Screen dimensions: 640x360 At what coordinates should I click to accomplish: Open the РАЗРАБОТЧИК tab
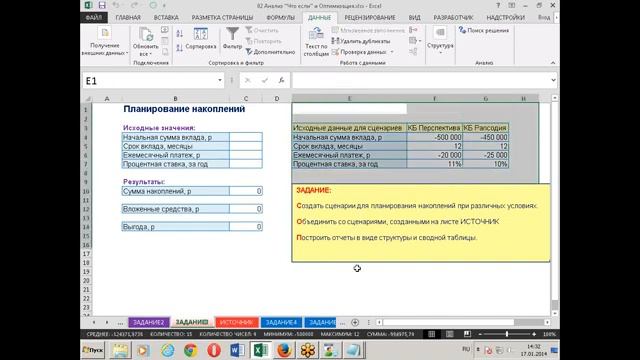[453, 18]
